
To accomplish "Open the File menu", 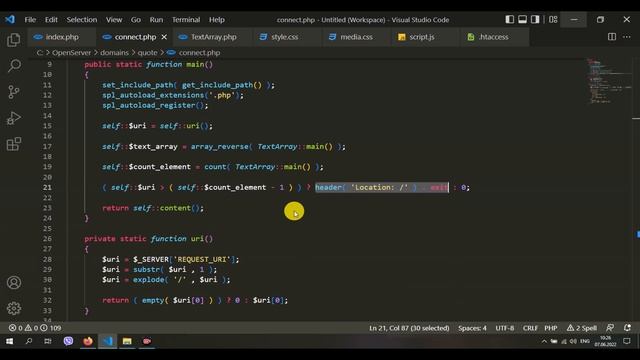I will click(30, 20).
